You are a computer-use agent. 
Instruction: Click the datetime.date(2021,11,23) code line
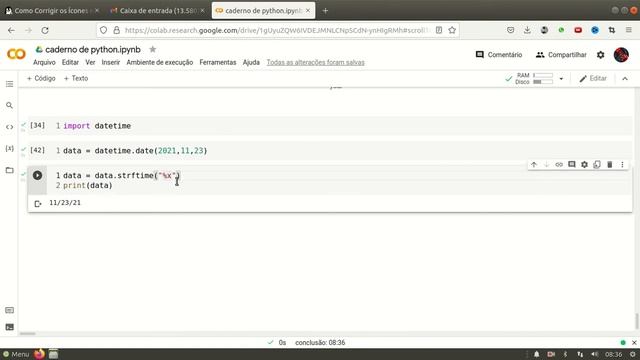pos(135,151)
